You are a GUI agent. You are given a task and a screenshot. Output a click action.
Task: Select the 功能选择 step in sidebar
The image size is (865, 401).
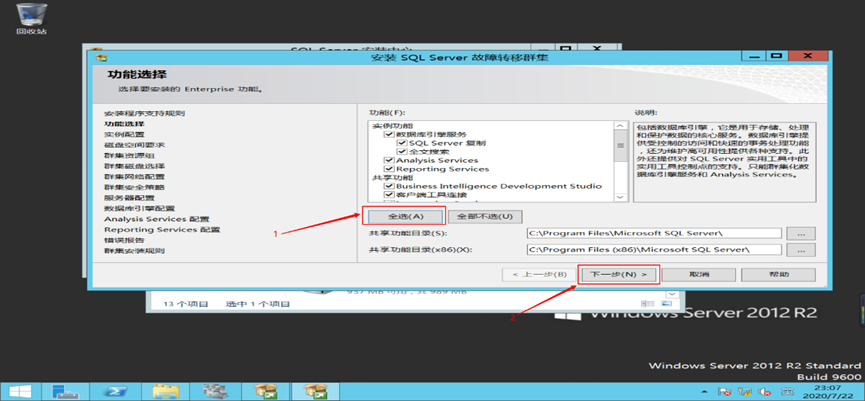click(x=124, y=124)
